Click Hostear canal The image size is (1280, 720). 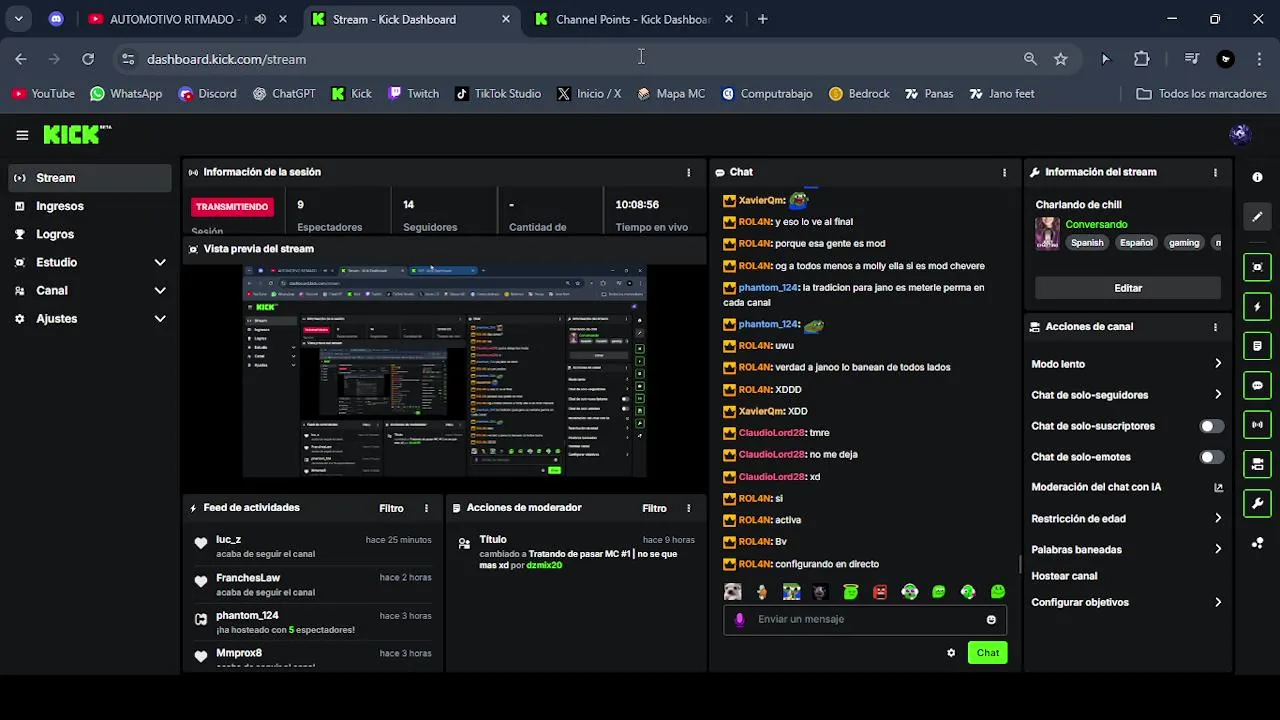(1064, 576)
